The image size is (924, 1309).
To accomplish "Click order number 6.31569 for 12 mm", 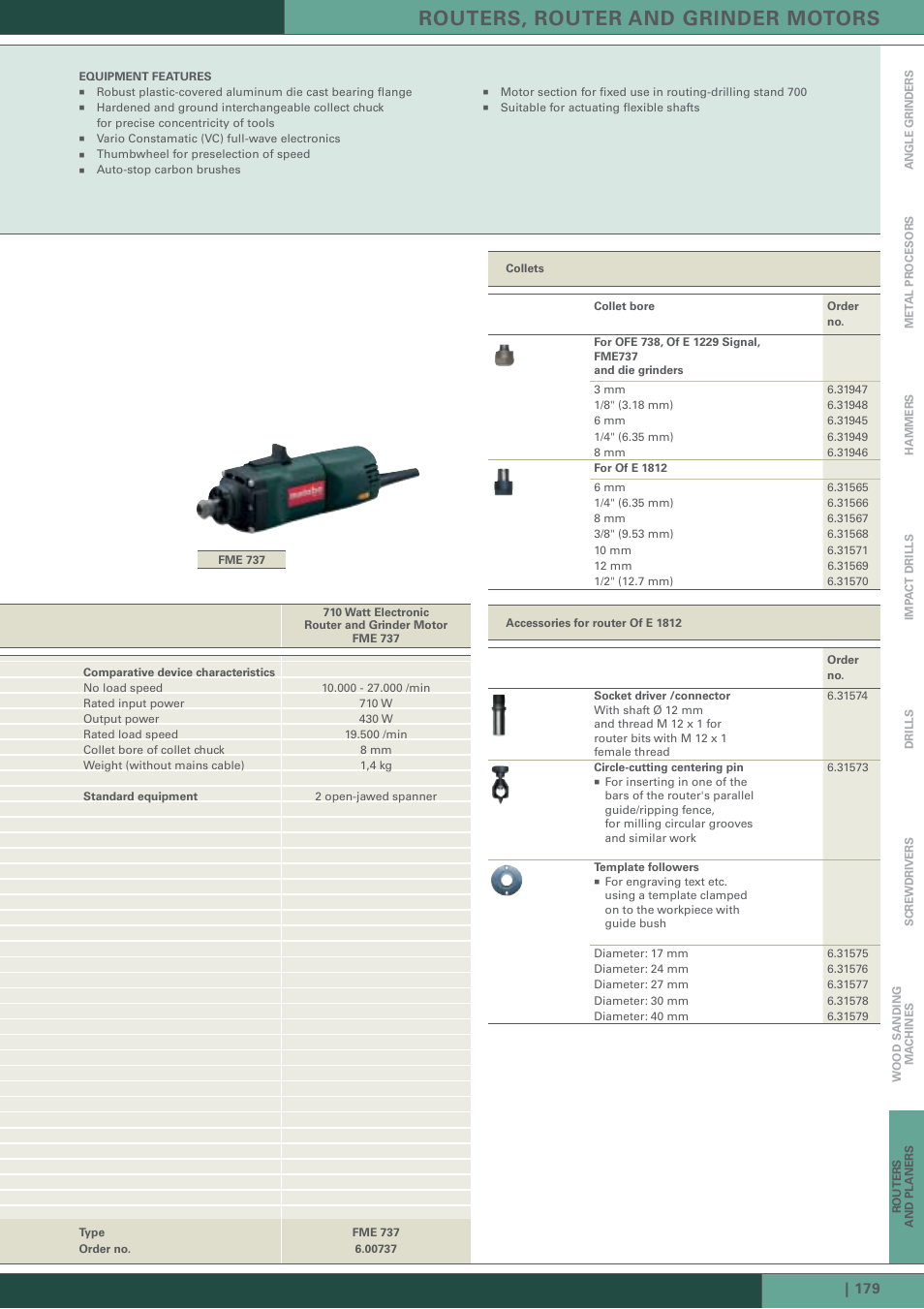I will pos(847,566).
